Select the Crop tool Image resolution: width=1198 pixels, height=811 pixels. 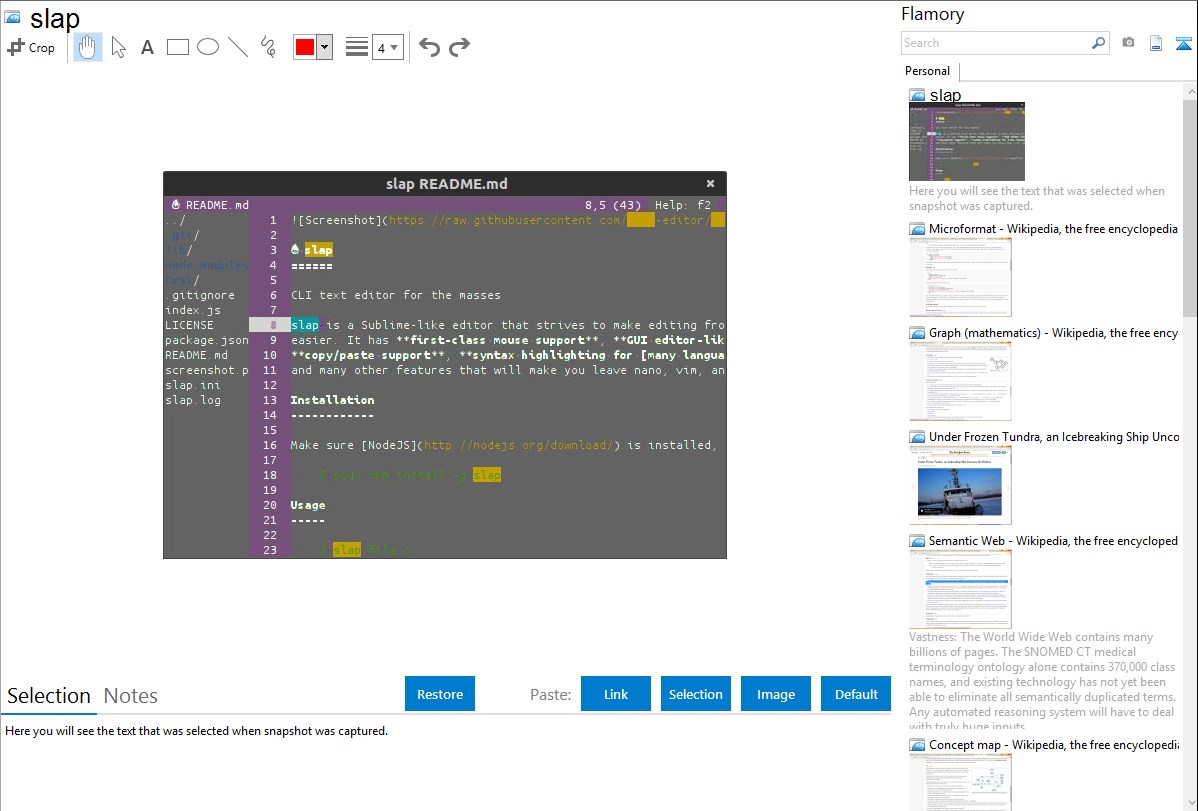click(x=31, y=47)
